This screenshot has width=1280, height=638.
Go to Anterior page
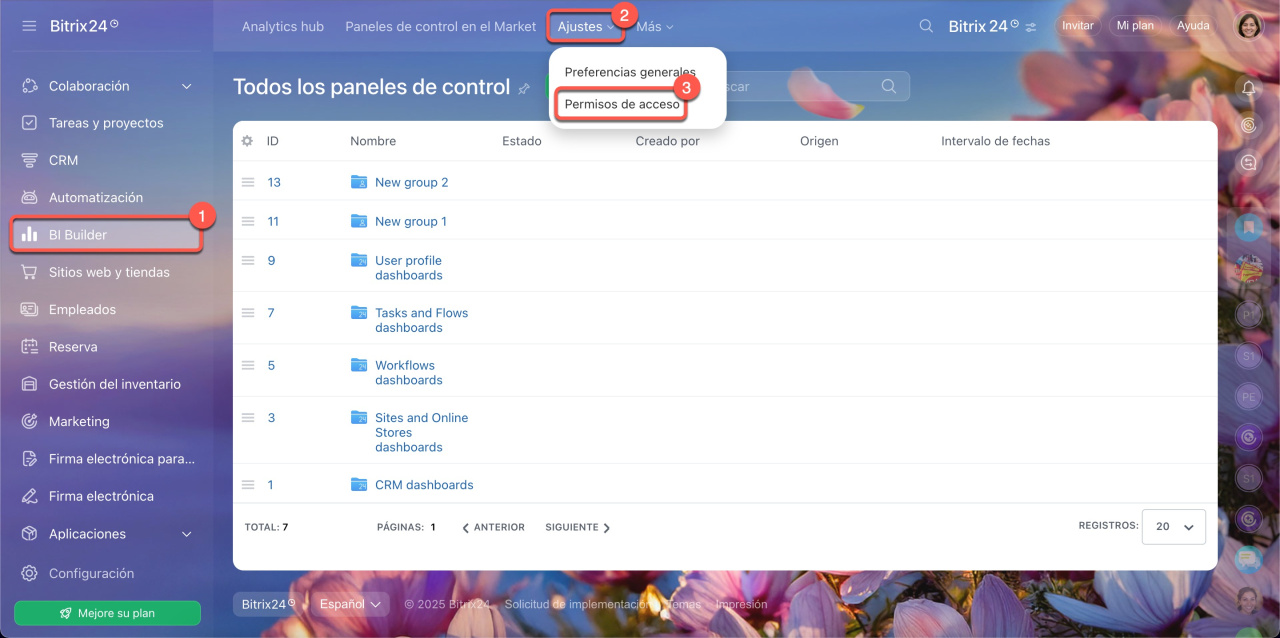pos(493,527)
